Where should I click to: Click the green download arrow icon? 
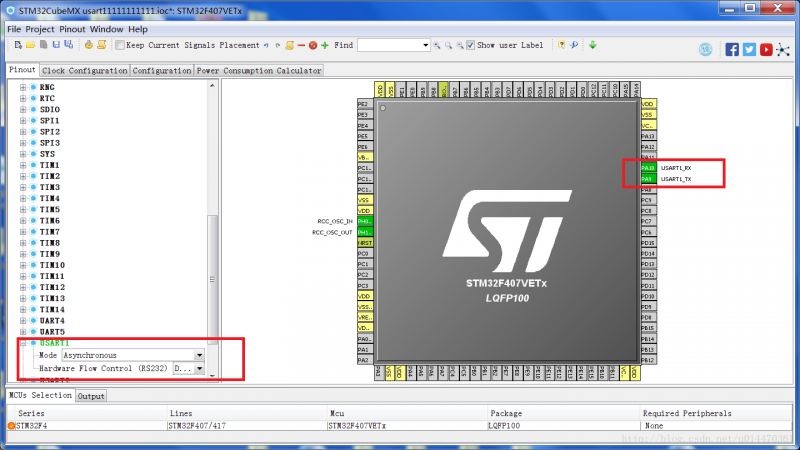(592, 45)
